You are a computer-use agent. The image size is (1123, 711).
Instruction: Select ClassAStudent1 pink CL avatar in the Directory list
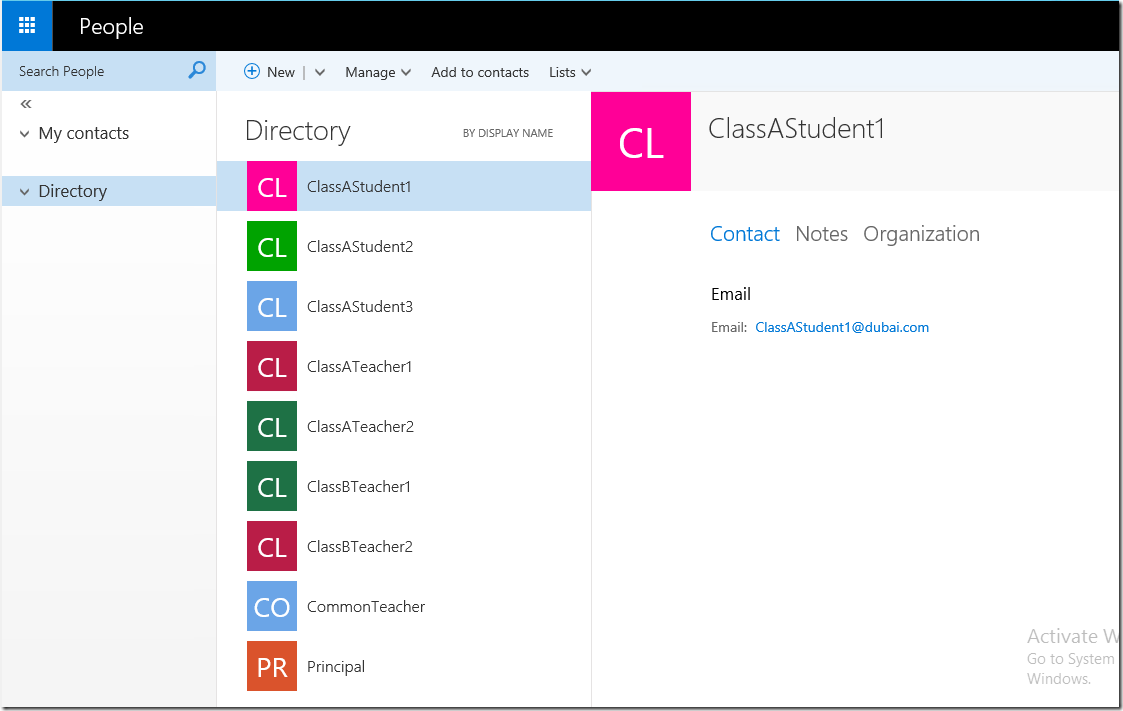[272, 186]
